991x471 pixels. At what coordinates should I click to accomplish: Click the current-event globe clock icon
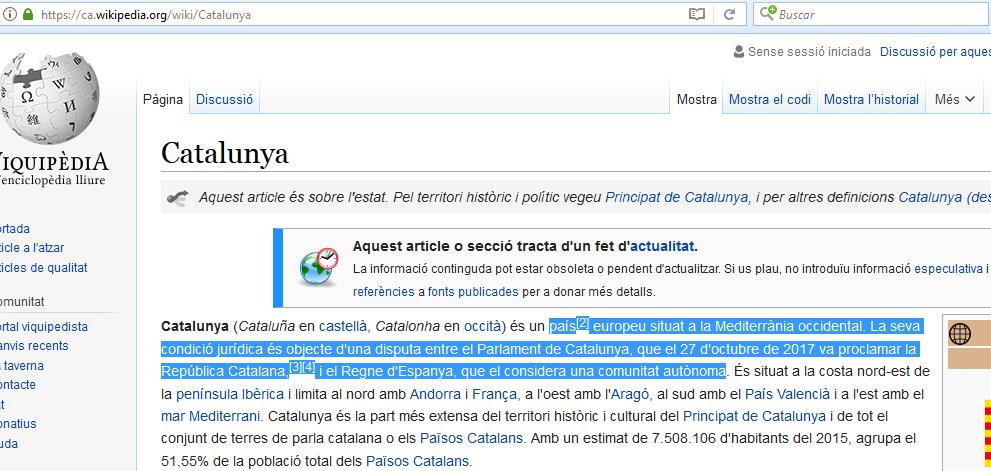[319, 267]
